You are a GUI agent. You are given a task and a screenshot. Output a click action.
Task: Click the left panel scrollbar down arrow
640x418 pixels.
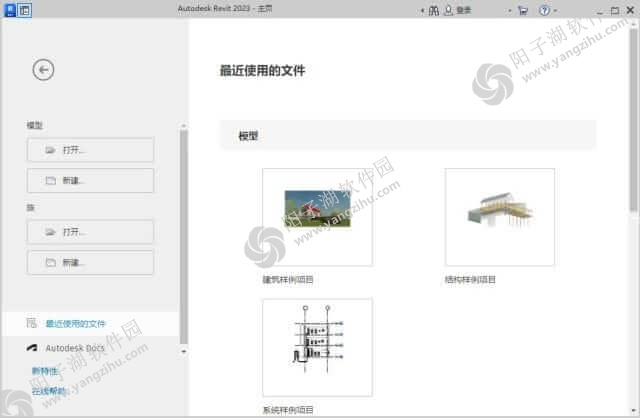[184, 351]
